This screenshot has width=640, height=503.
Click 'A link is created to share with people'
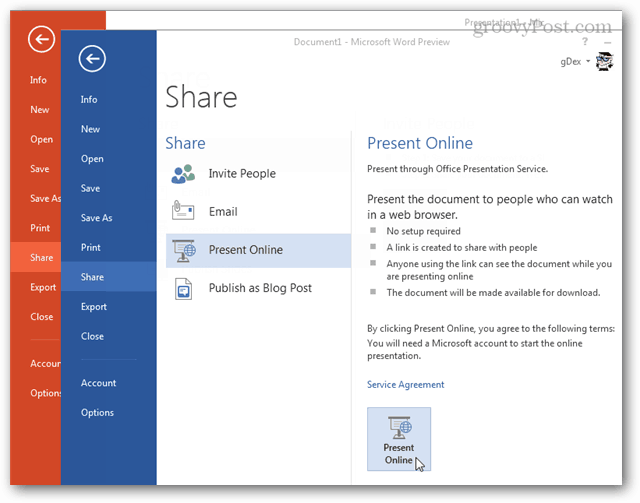[x=462, y=247]
